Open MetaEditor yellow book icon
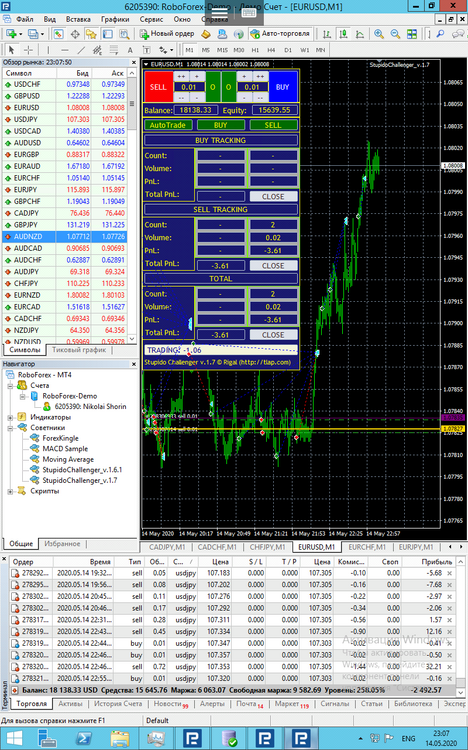This screenshot has height=750, width=468. (x=206, y=34)
